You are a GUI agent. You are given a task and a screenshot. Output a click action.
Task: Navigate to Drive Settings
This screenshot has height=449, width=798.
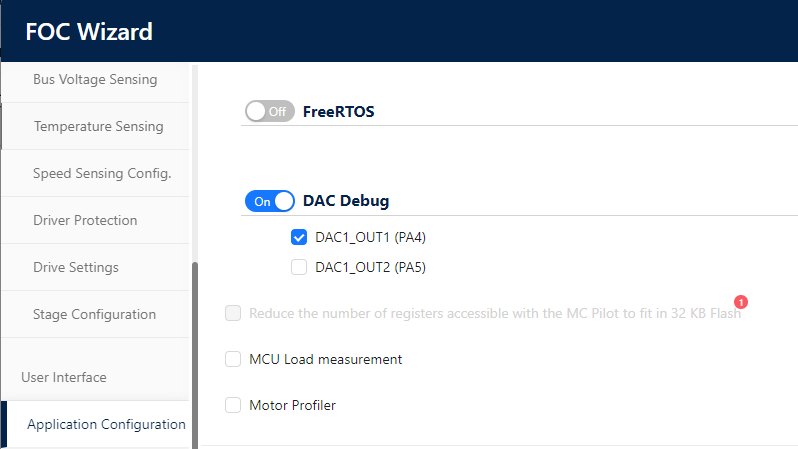76,267
